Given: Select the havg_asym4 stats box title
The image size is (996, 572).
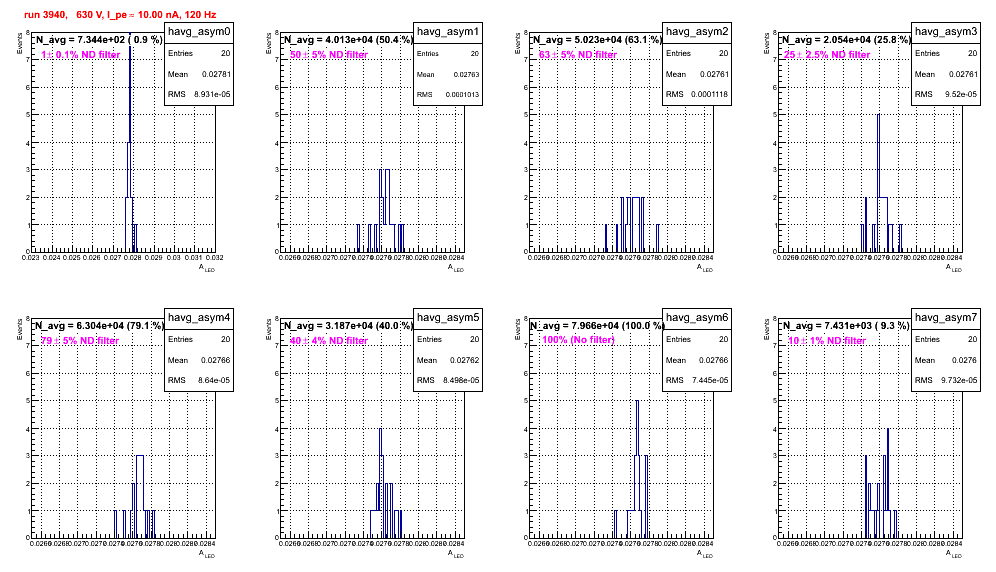Looking at the screenshot, I should click(199, 318).
